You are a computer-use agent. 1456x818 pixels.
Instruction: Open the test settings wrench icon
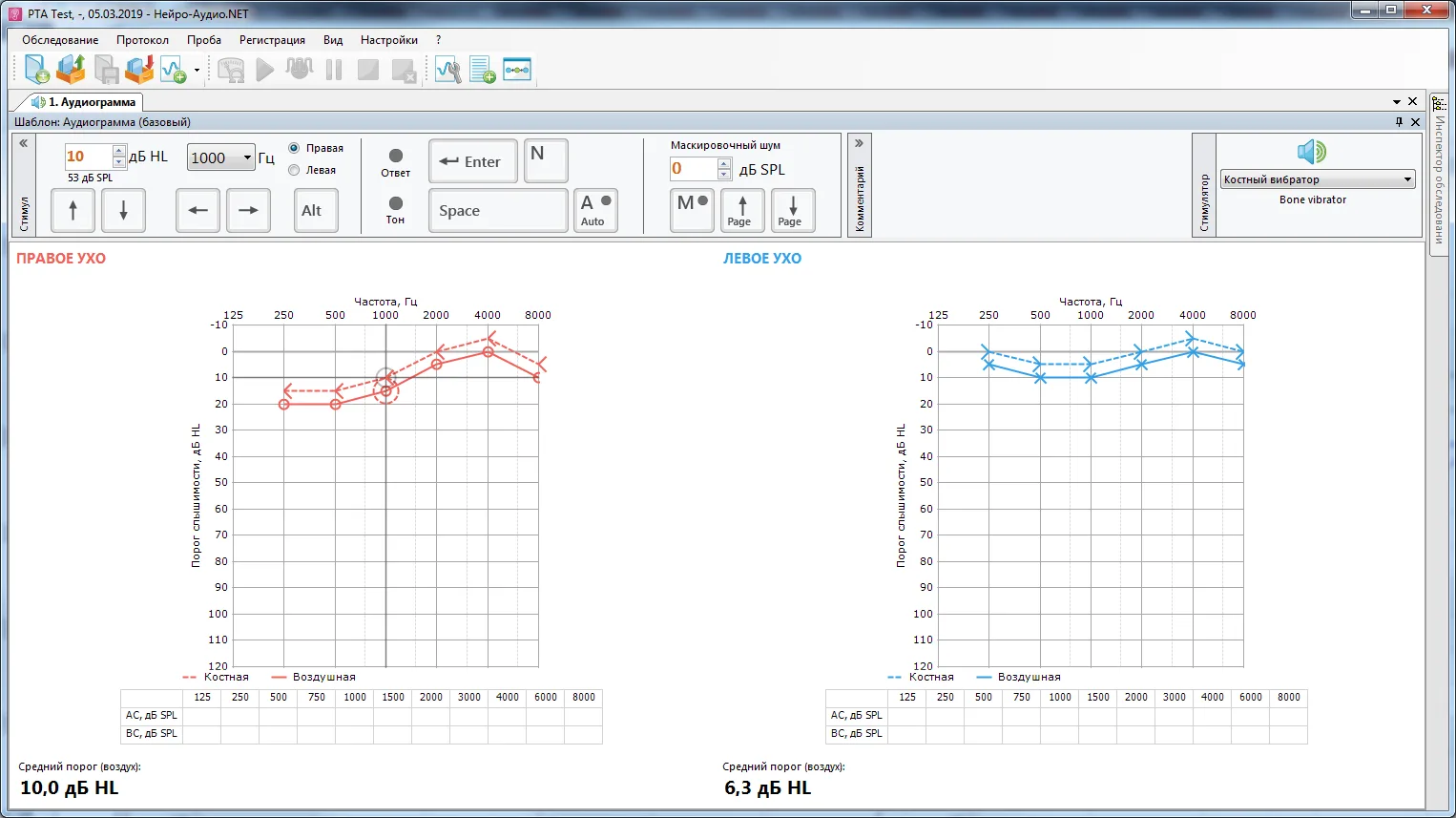[447, 70]
